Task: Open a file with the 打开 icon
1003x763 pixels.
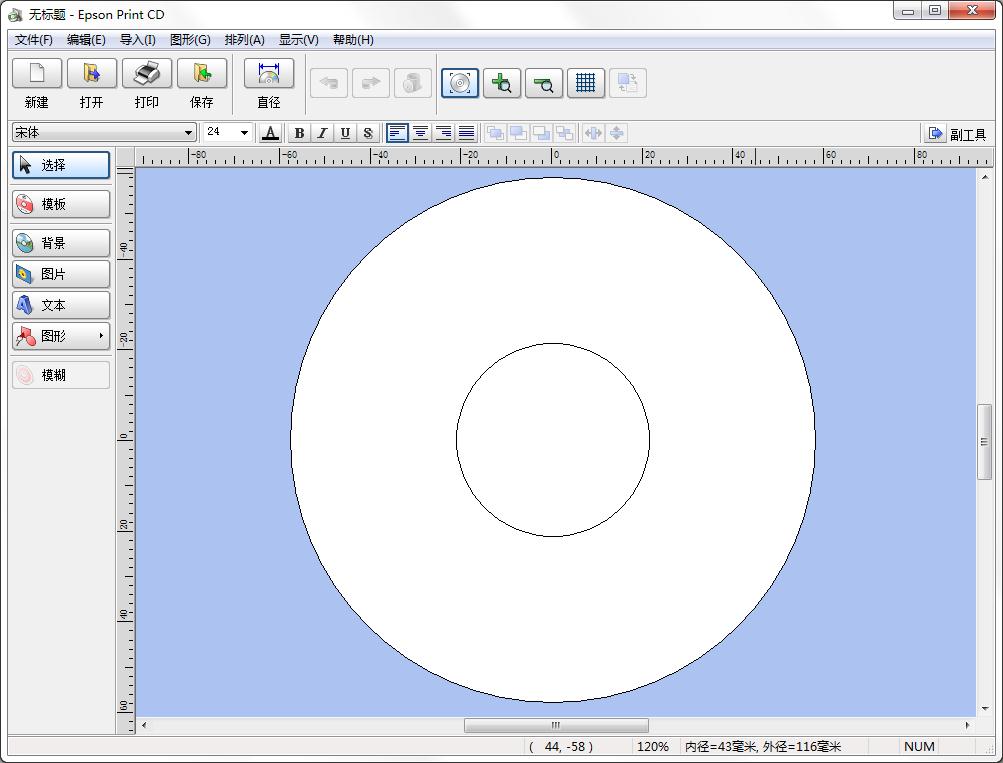Action: point(92,74)
